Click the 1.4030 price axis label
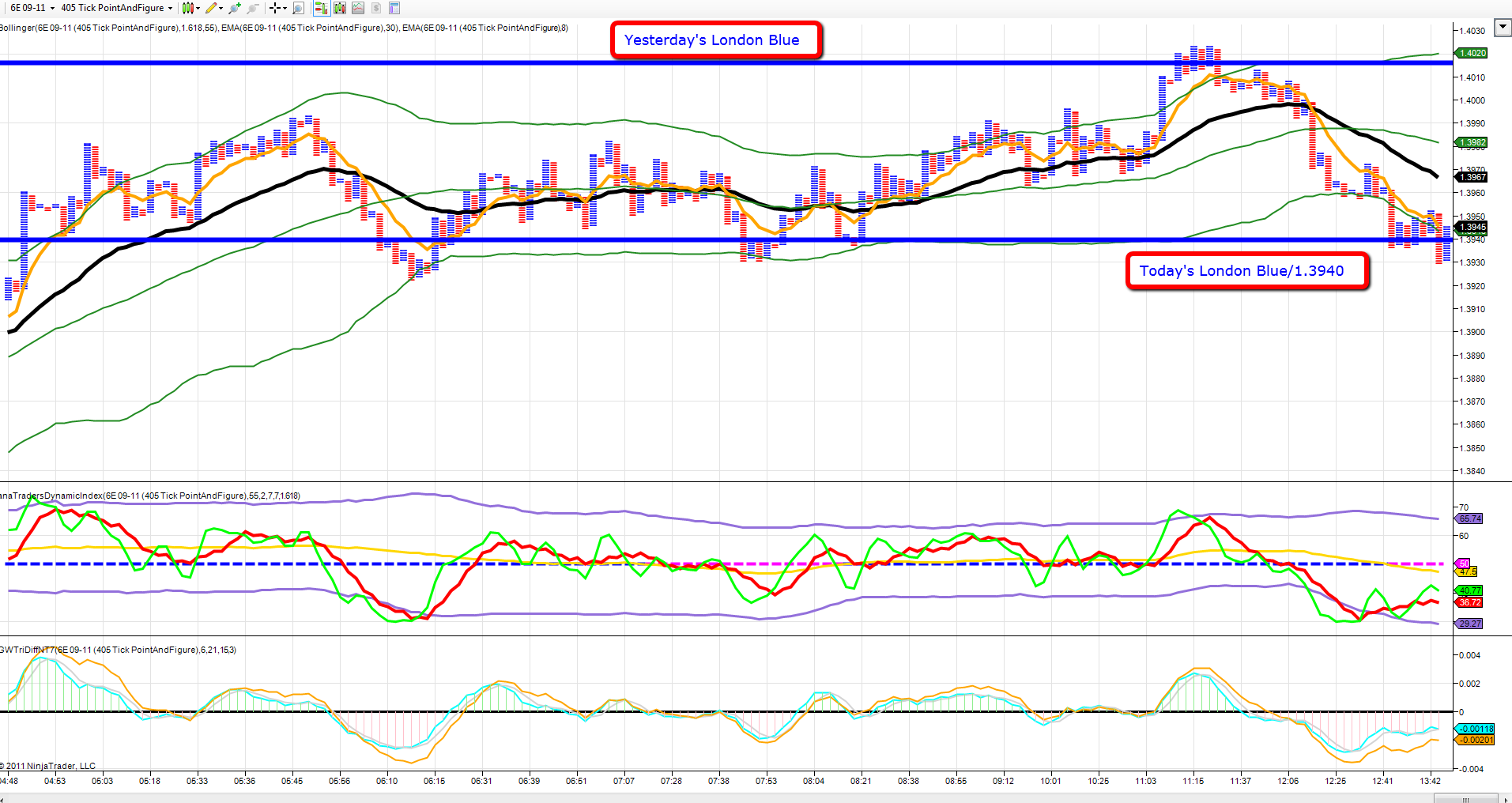This screenshot has width=1512, height=803. pyautogui.click(x=1472, y=31)
